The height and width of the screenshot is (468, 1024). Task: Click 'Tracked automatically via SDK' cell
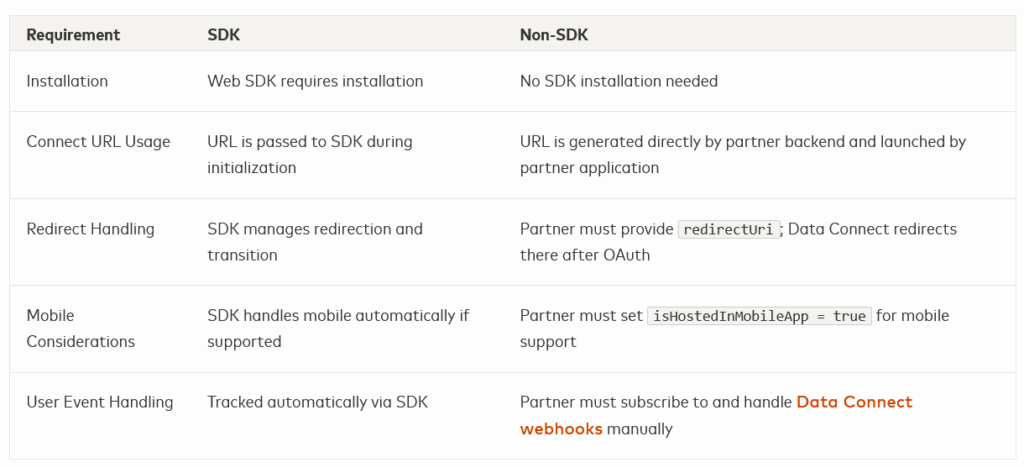[x=317, y=402]
